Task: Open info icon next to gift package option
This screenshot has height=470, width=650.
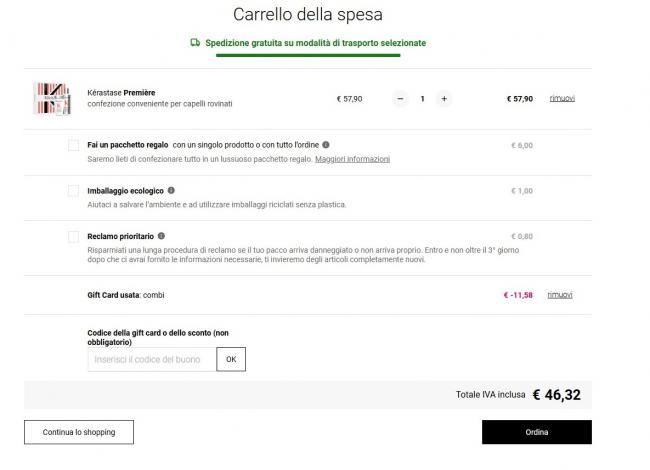Action: (x=326, y=145)
